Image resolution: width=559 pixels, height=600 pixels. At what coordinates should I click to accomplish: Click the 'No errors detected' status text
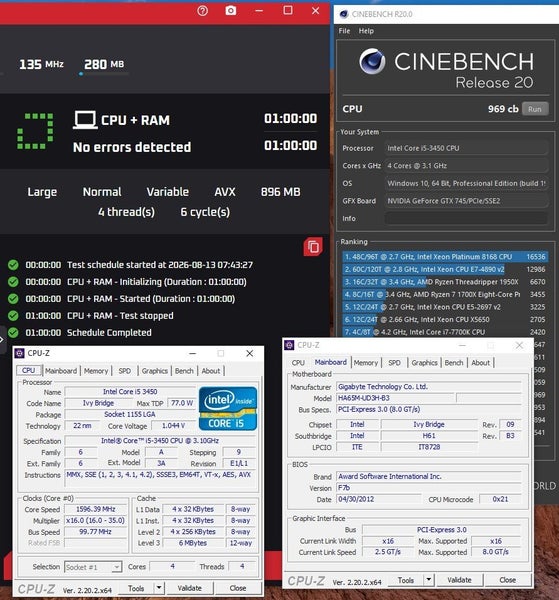(x=132, y=147)
